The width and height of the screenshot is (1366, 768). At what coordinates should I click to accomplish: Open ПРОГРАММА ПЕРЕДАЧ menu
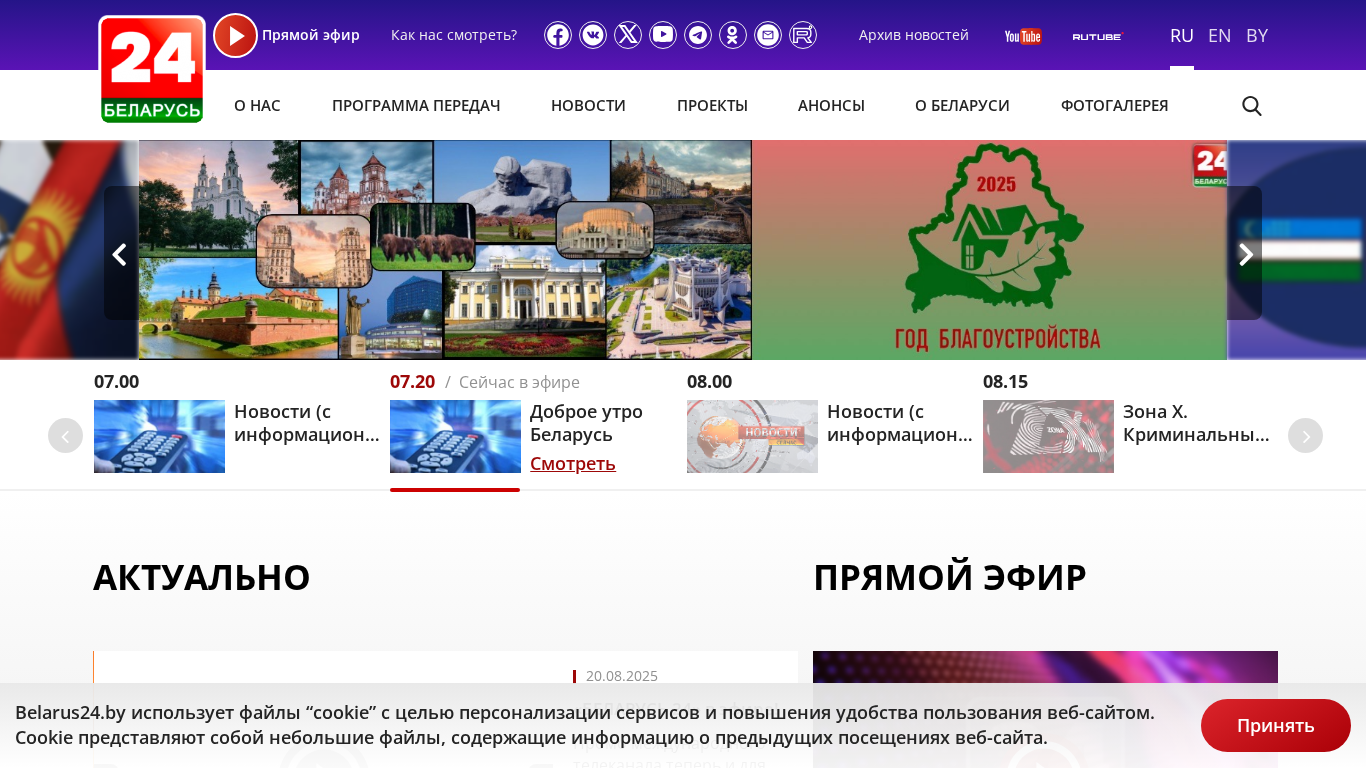click(416, 106)
